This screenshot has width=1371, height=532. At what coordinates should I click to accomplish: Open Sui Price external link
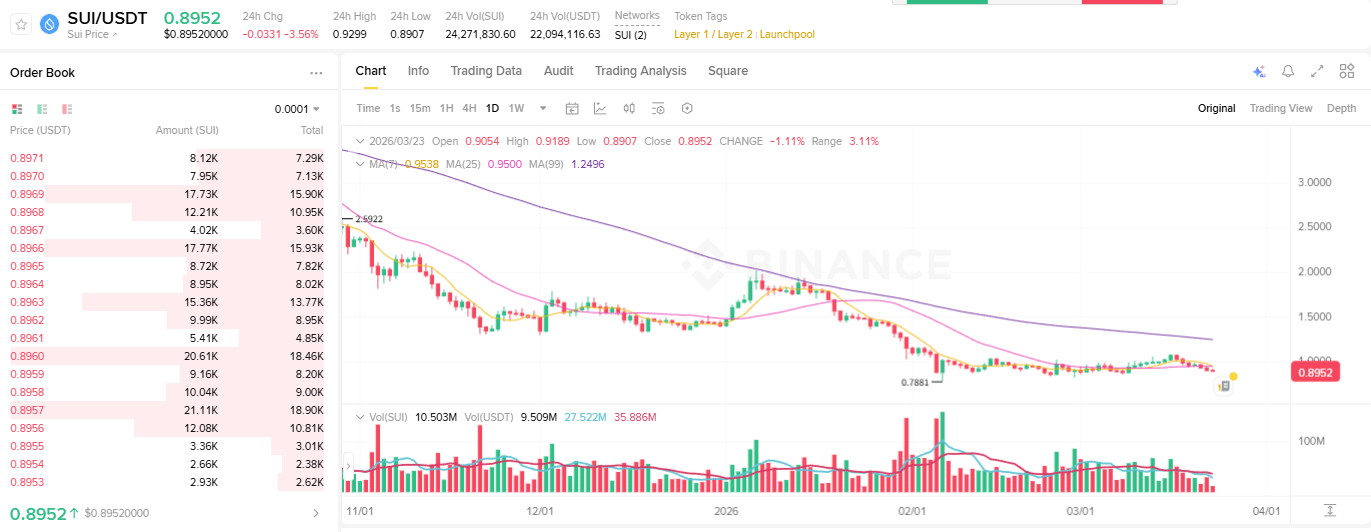pos(92,35)
